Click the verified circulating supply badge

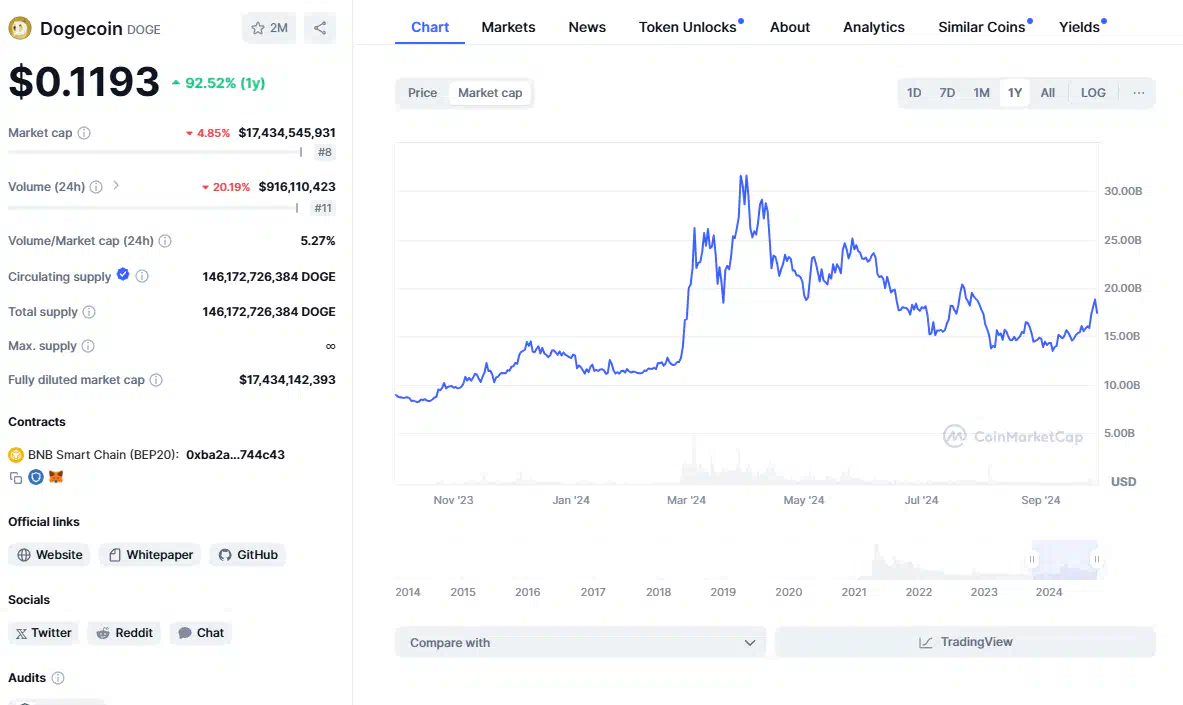[123, 275]
